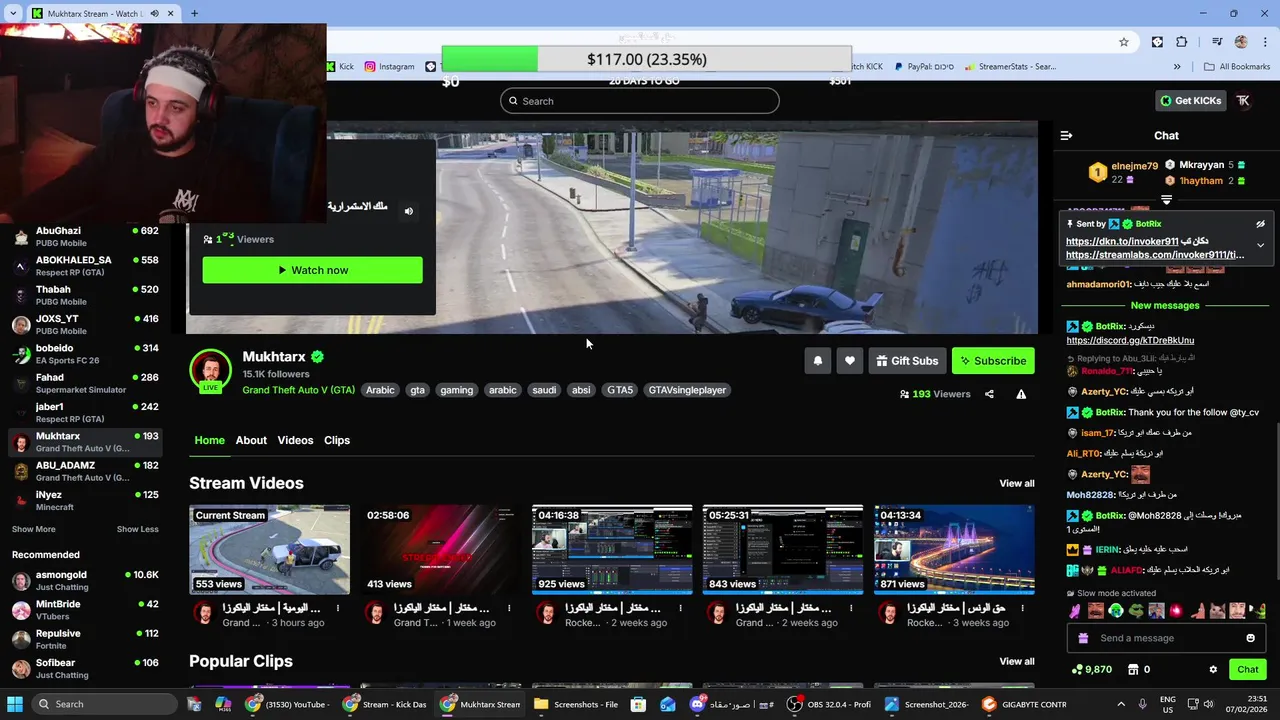The height and width of the screenshot is (720, 1280).
Task: View all Stream Videos
Action: click(x=1017, y=483)
